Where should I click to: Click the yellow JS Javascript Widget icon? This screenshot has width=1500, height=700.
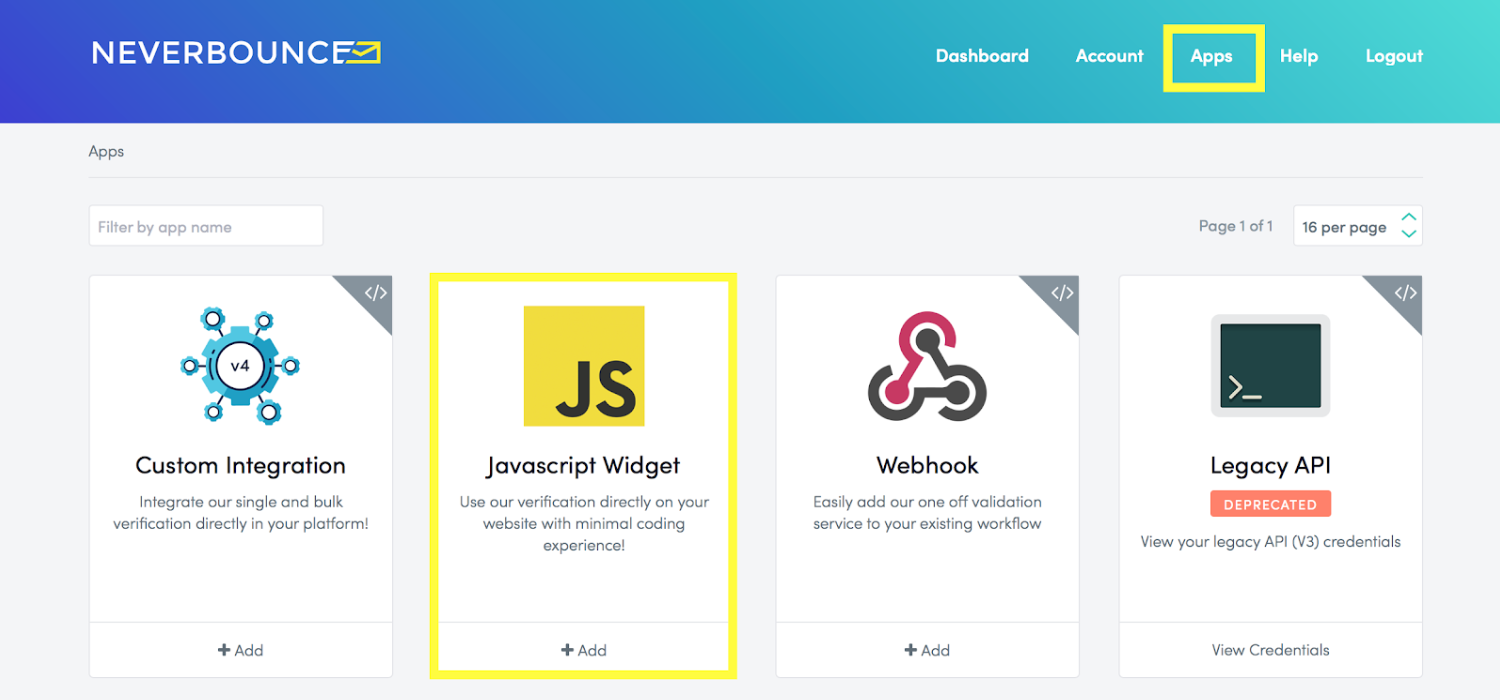[x=584, y=366]
